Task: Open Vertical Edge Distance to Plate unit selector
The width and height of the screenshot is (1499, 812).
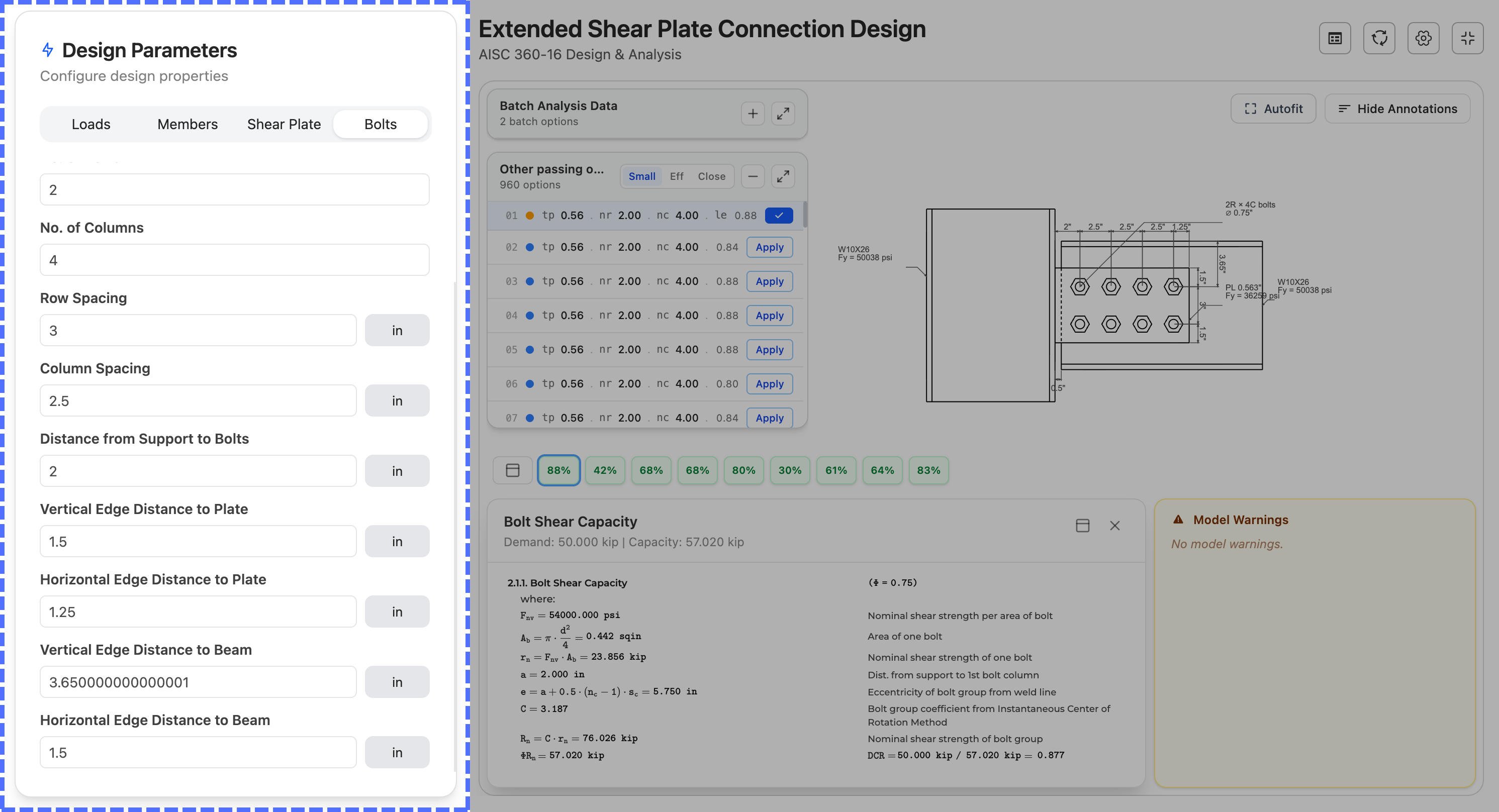Action: tap(397, 542)
